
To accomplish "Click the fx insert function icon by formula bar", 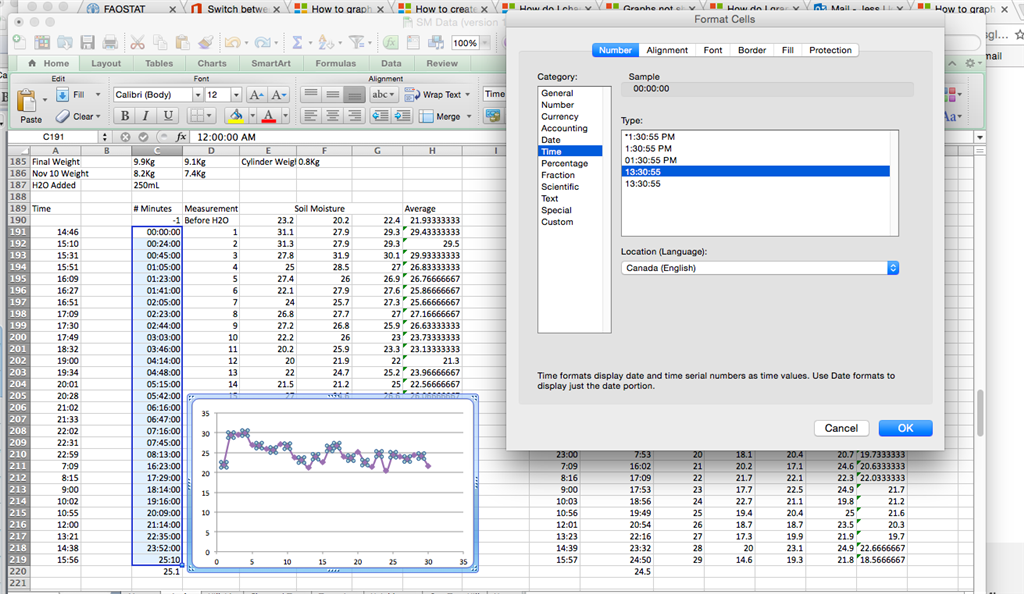I will pyautogui.click(x=181, y=137).
